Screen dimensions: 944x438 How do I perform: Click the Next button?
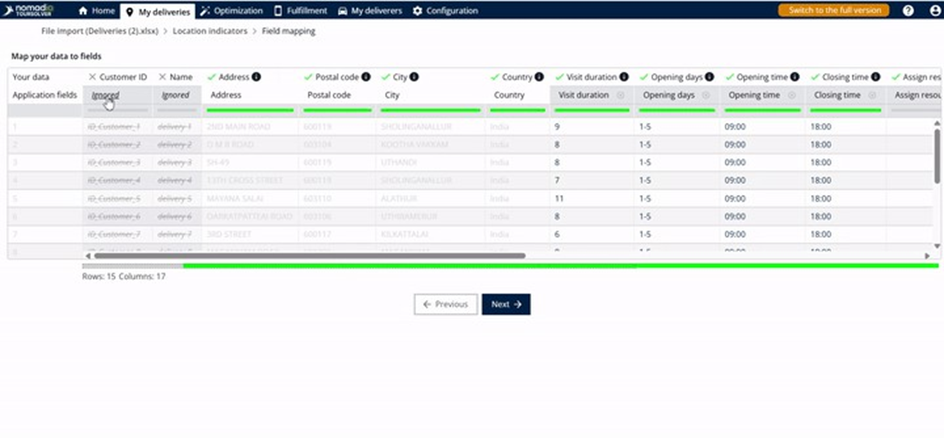506,304
